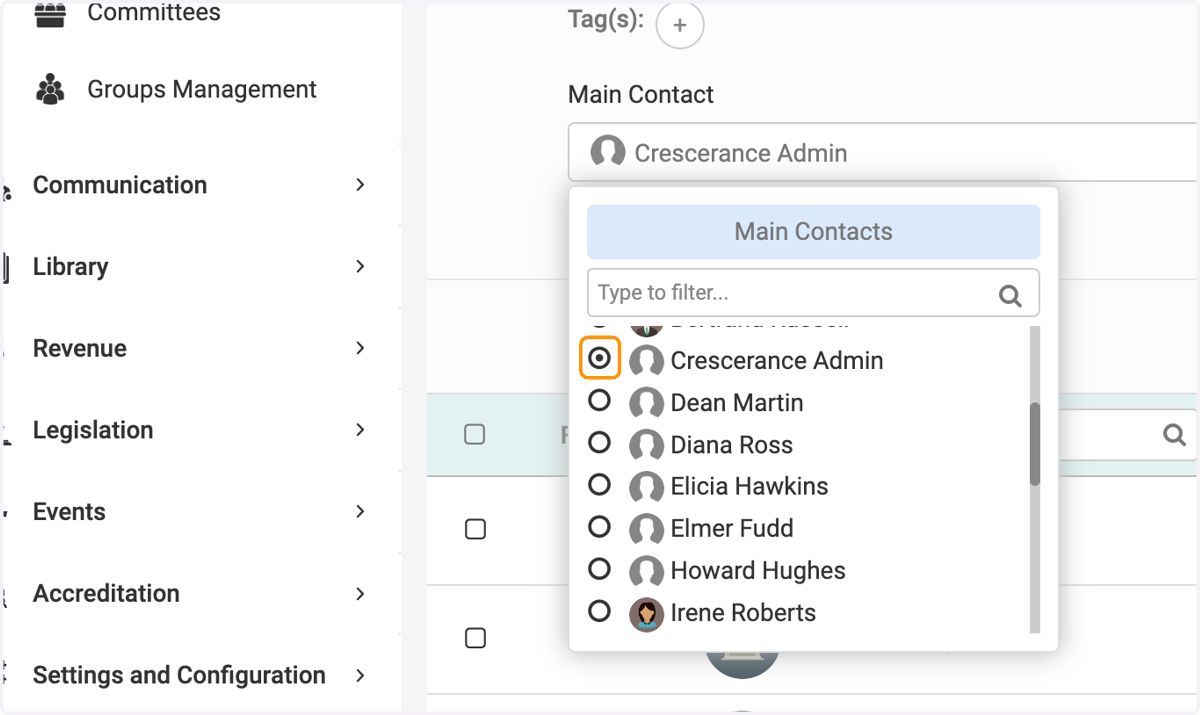The image size is (1200, 715).
Task: Click Elmer Fudd avatar icon
Action: click(x=646, y=529)
